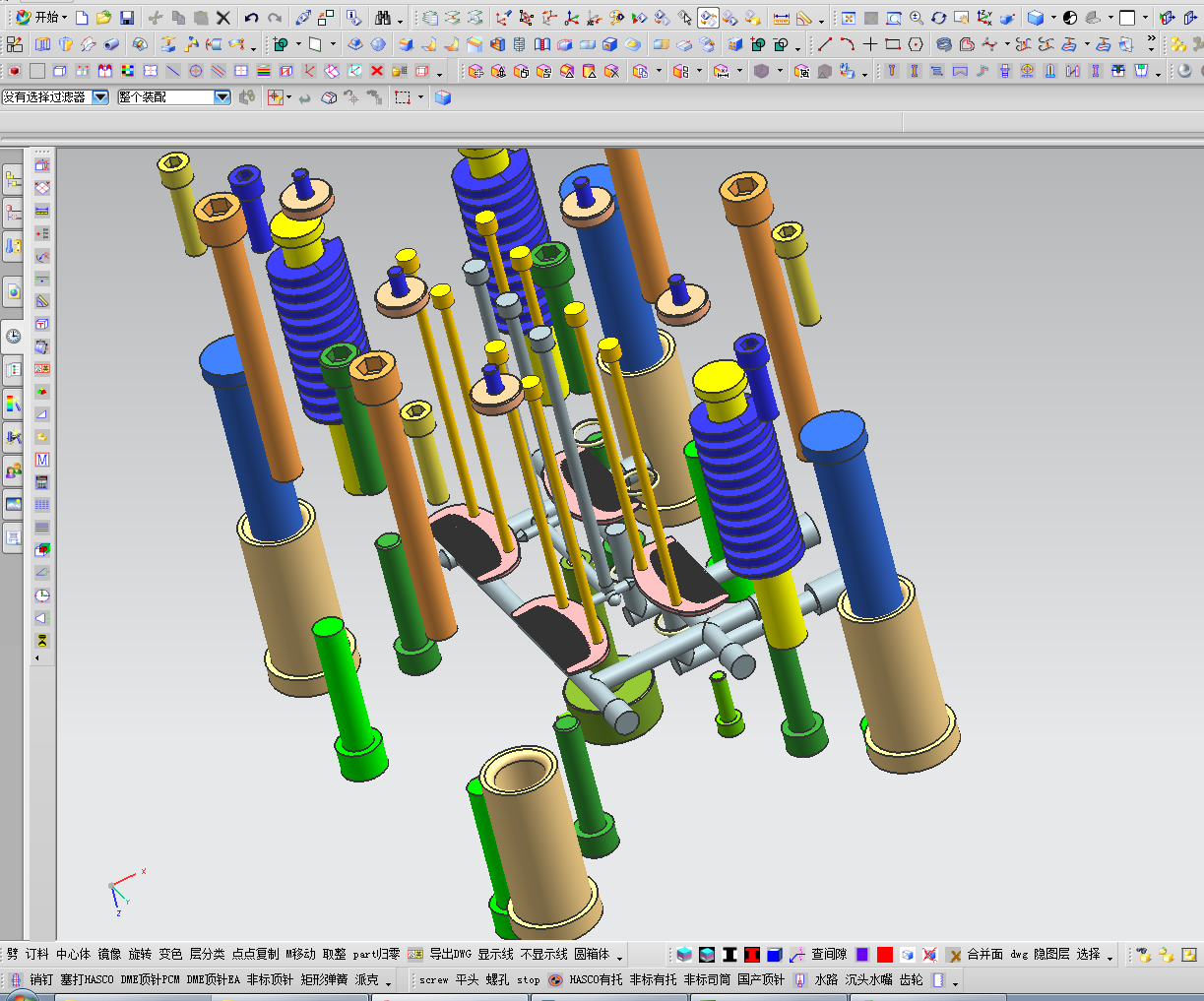
Task: Expand the rectangle selection mode dropdown
Action: 420,96
